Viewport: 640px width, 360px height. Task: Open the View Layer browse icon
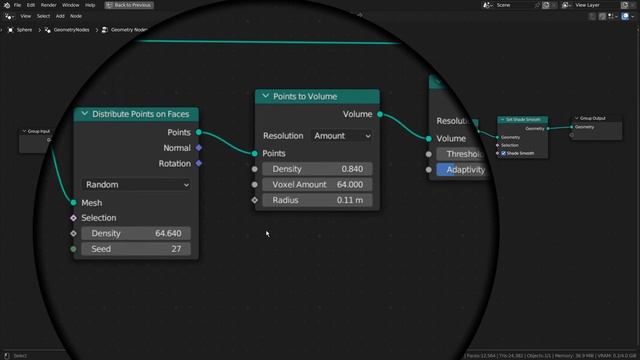pyautogui.click(x=566, y=5)
